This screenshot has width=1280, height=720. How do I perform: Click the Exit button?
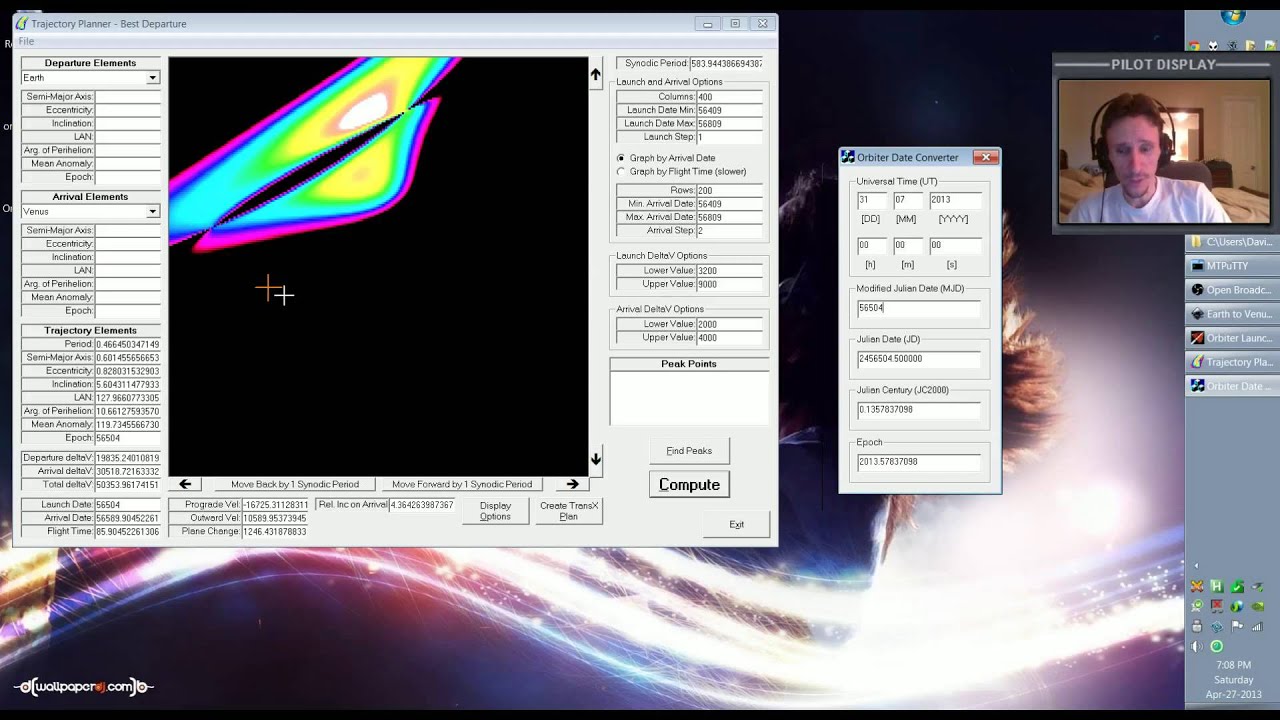tap(736, 524)
